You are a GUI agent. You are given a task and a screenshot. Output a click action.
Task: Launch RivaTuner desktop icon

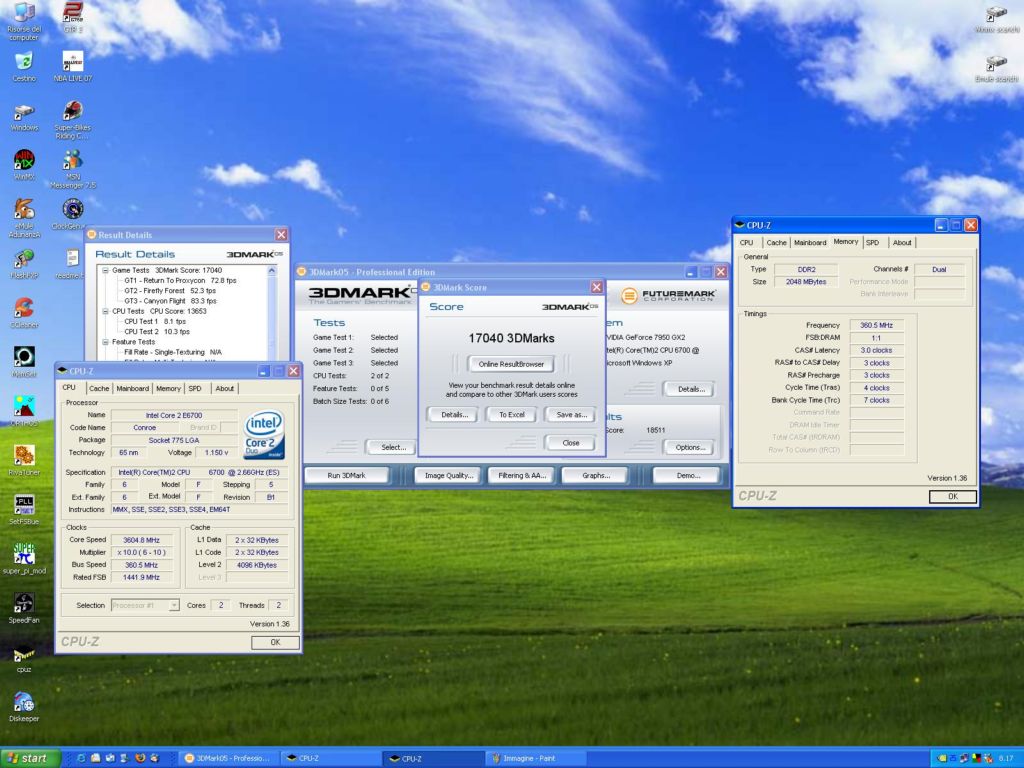tap(24, 460)
